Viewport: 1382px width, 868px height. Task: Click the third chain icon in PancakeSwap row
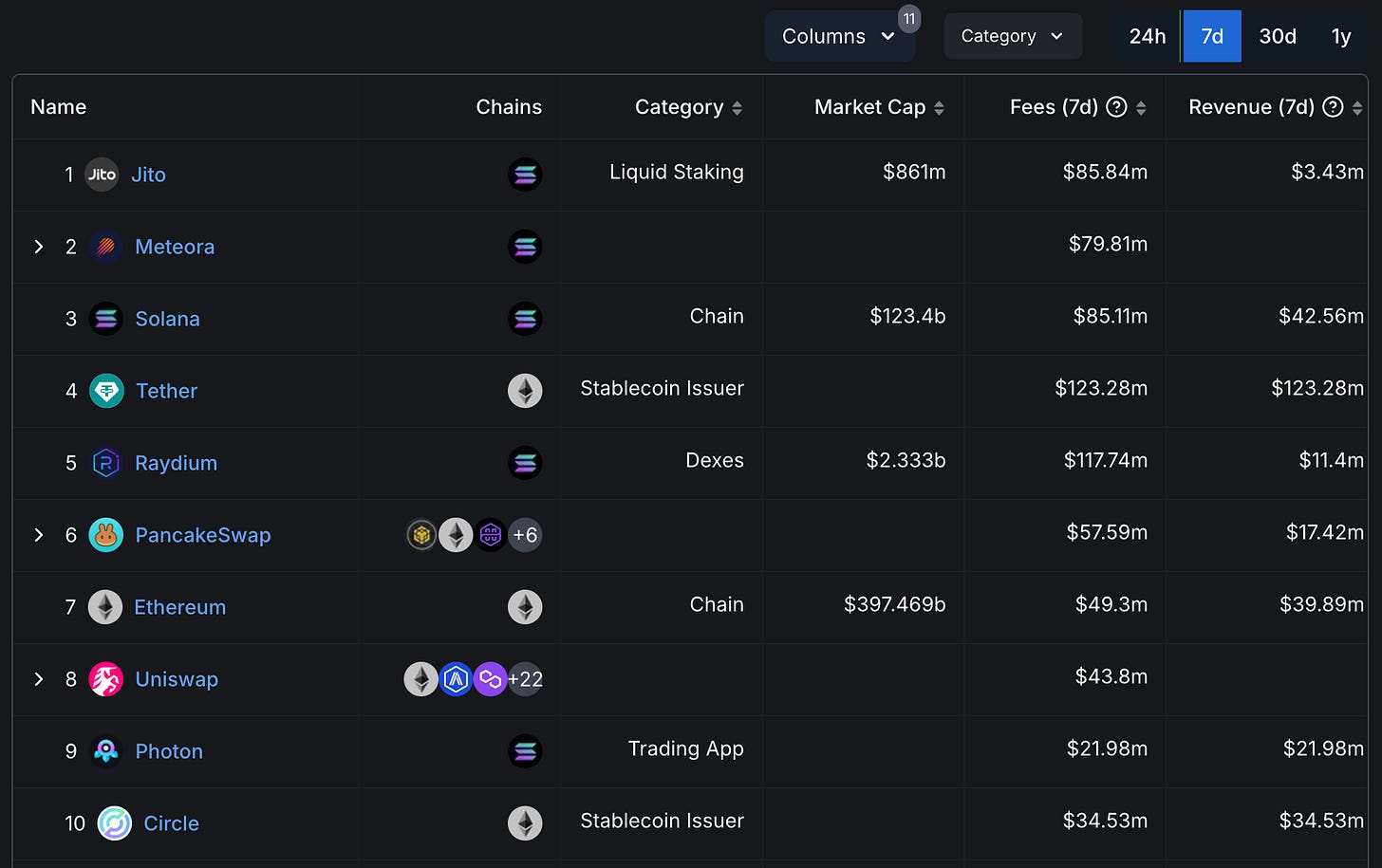tap(490, 535)
